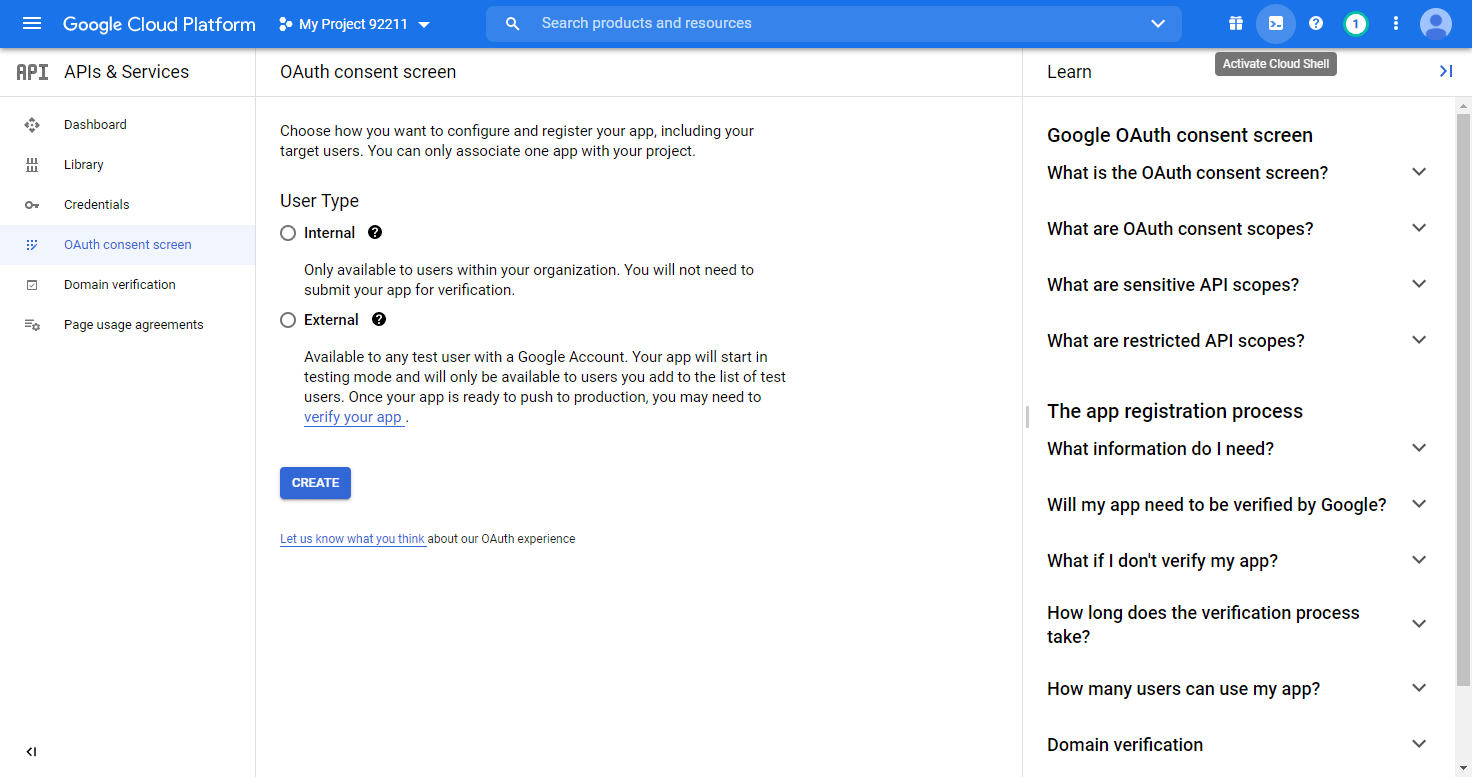The width and height of the screenshot is (1472, 777).
Task: Click the Domain verification checkbox icon
Action: point(32,285)
